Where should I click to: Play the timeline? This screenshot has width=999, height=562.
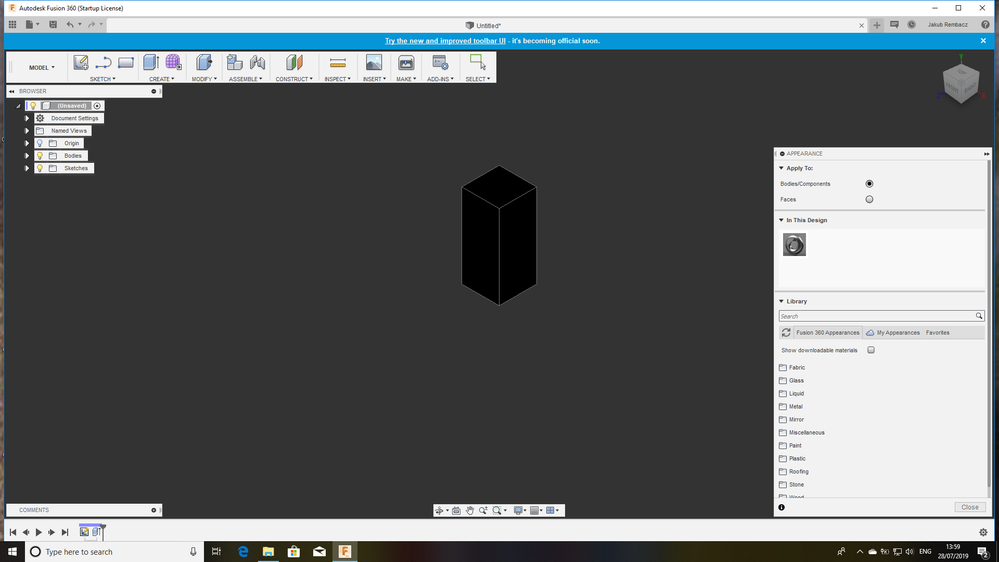point(38,532)
